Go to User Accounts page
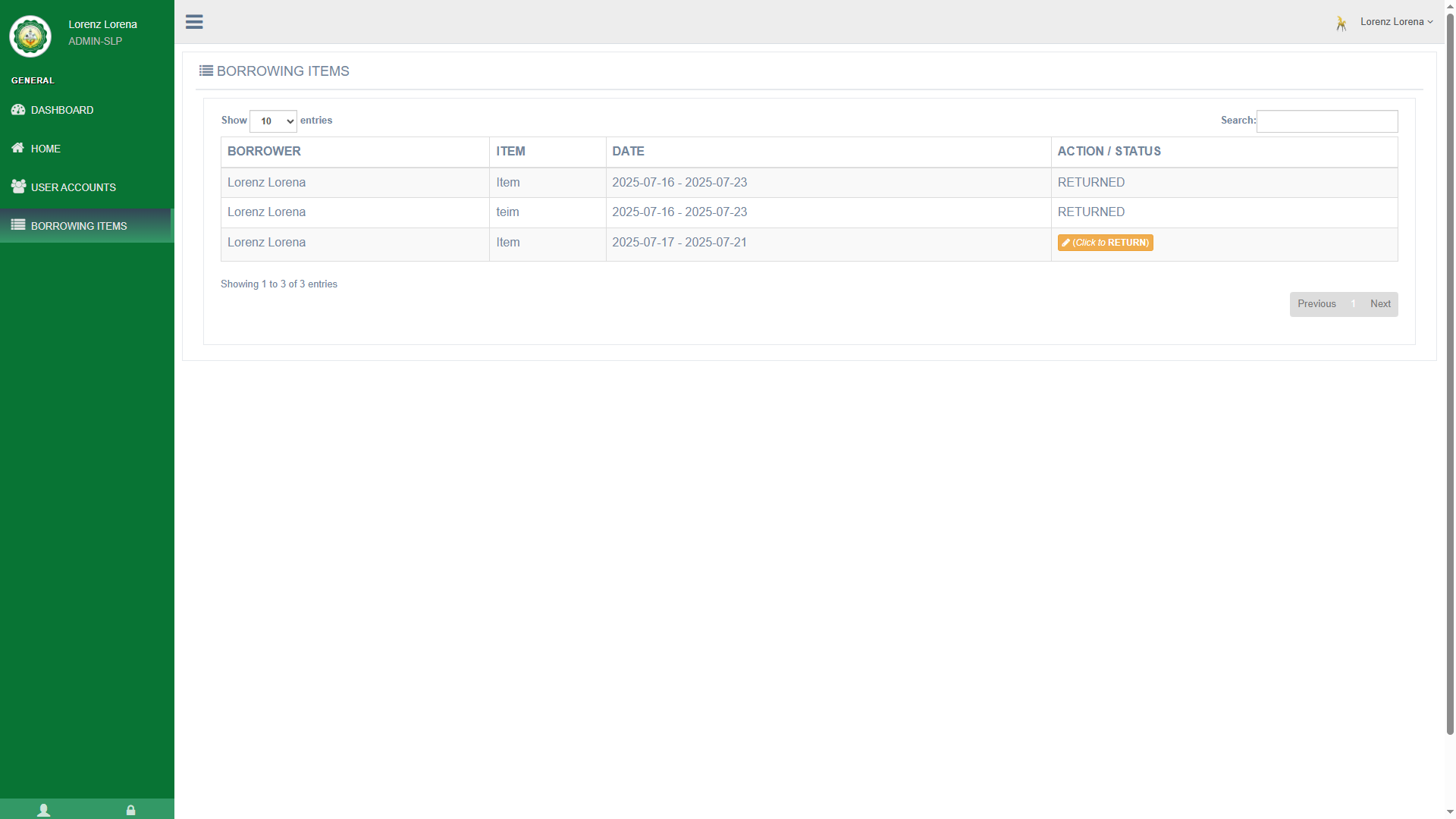Image resolution: width=1456 pixels, height=819 pixels. coord(74,187)
